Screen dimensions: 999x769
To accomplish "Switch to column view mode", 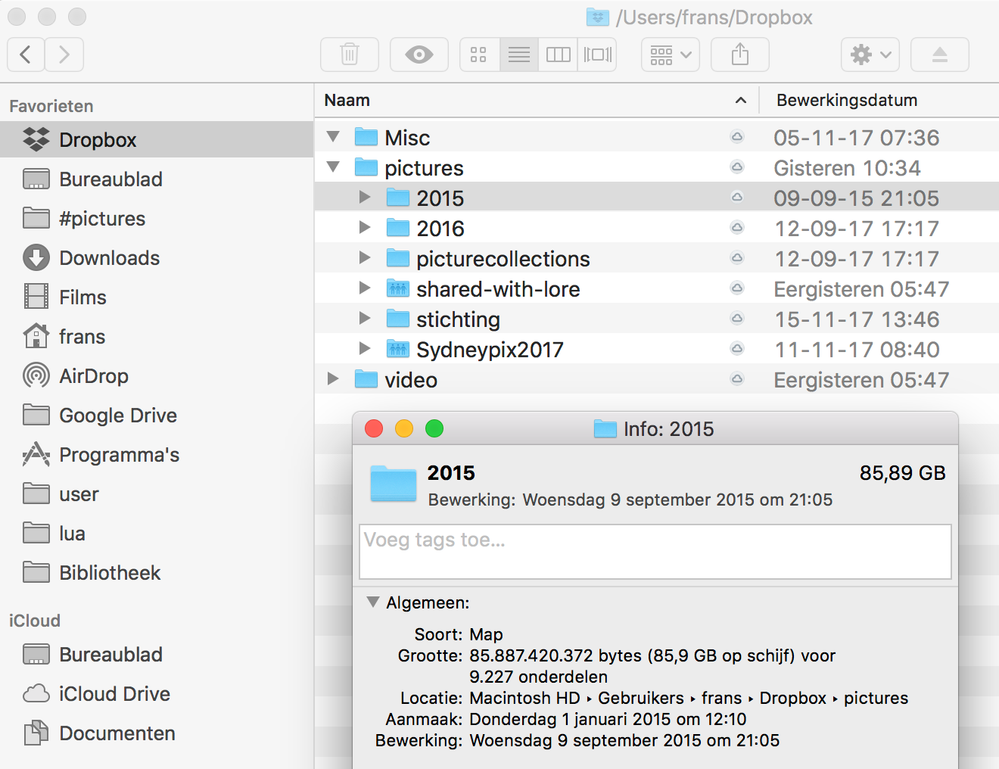I will pos(558,55).
